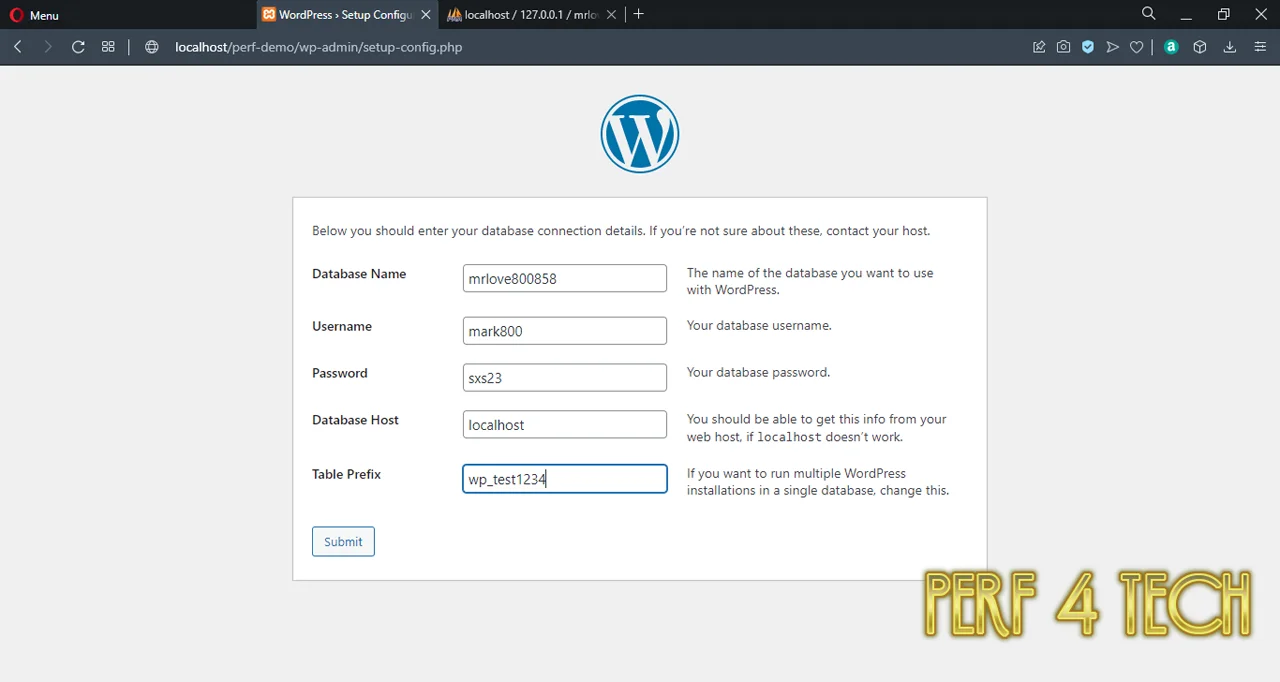Click the site info globe icon

pyautogui.click(x=152, y=47)
